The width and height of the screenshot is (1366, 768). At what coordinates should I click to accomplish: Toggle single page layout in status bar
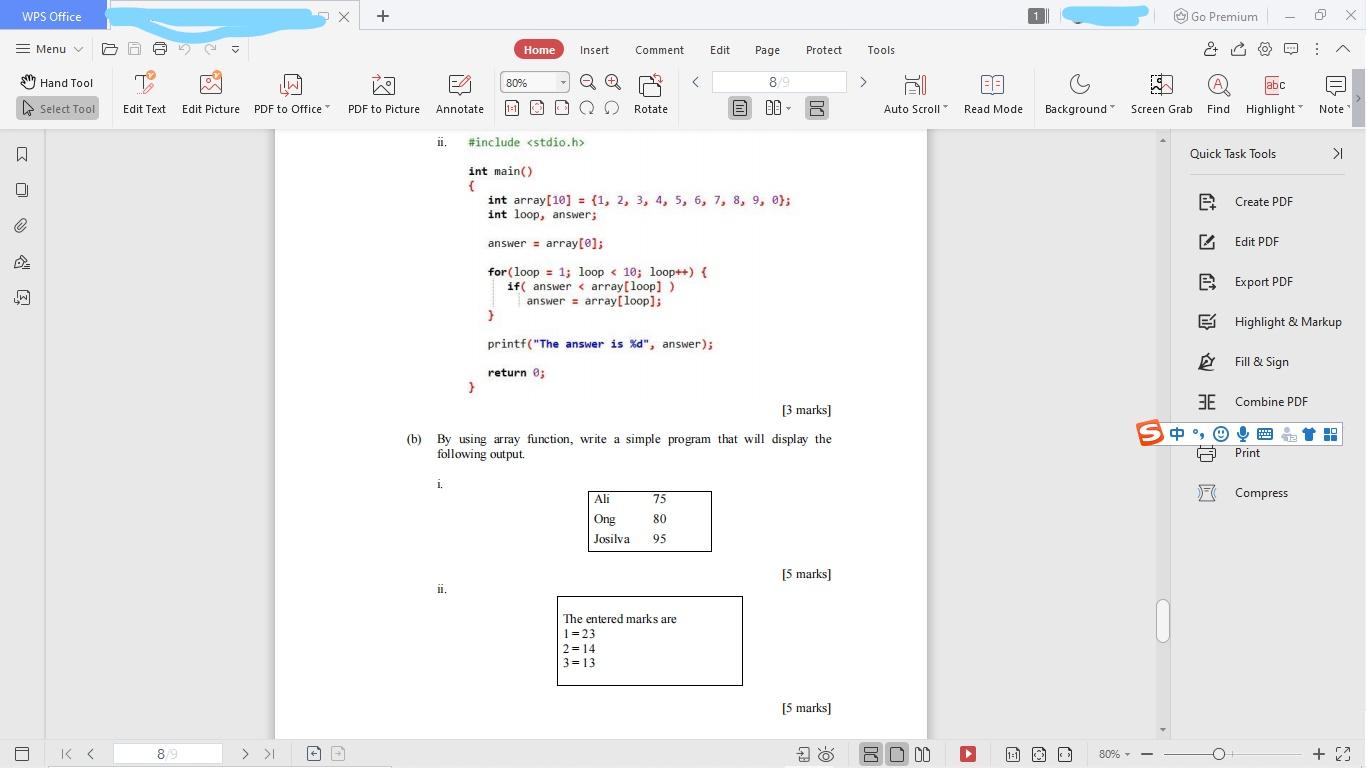(897, 754)
